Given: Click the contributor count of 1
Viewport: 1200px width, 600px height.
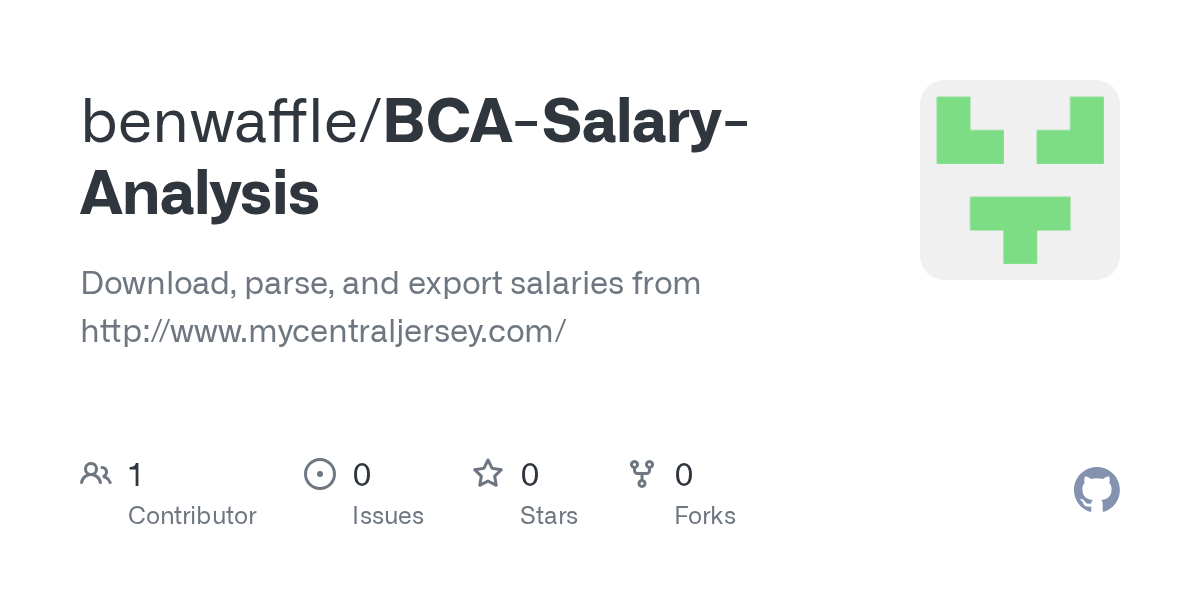Looking at the screenshot, I should (135, 474).
